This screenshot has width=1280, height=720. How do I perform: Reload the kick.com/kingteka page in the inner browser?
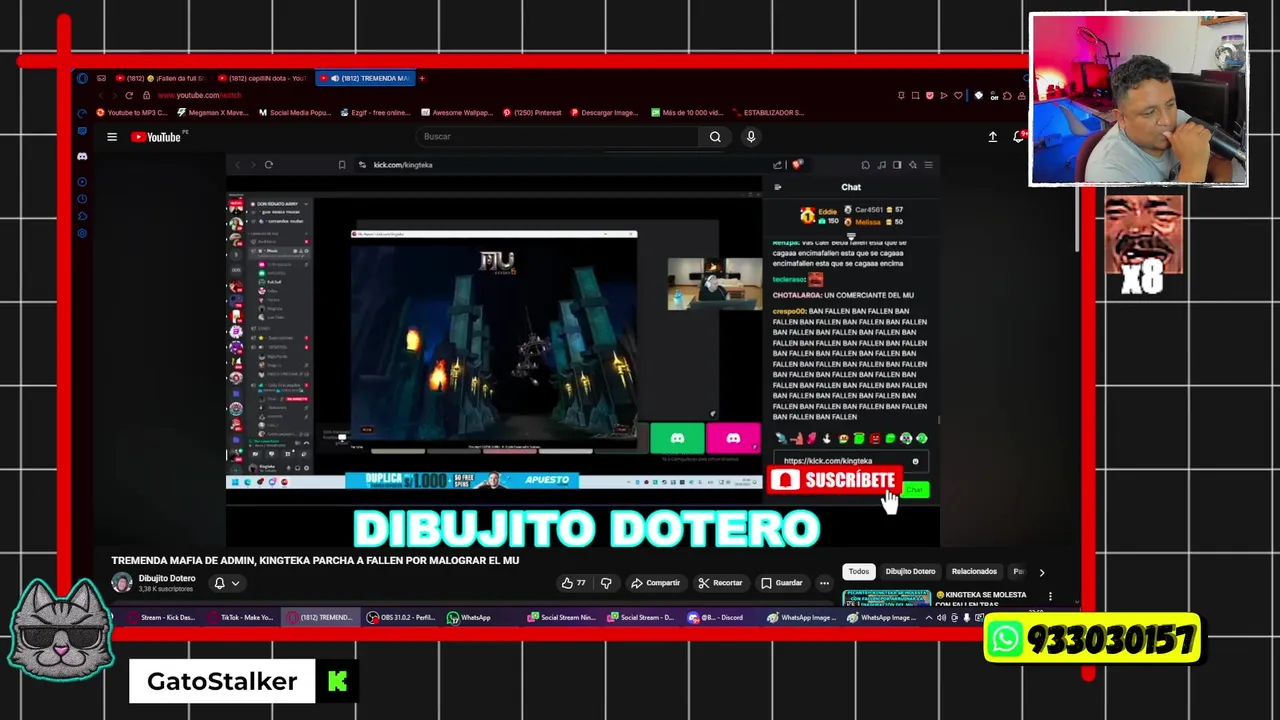[x=269, y=165]
